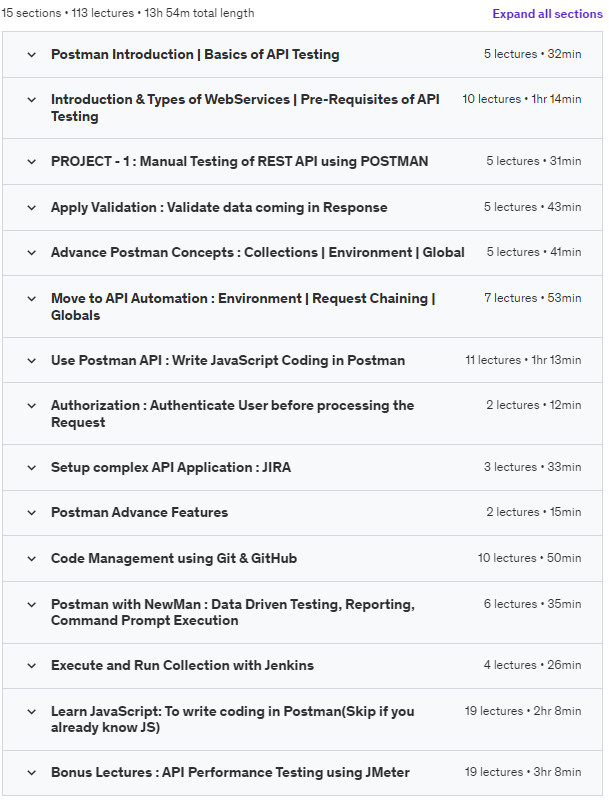The image size is (609, 800).
Task: Expand chevron beside Bonus Lectures JMeter
Action: 32,773
